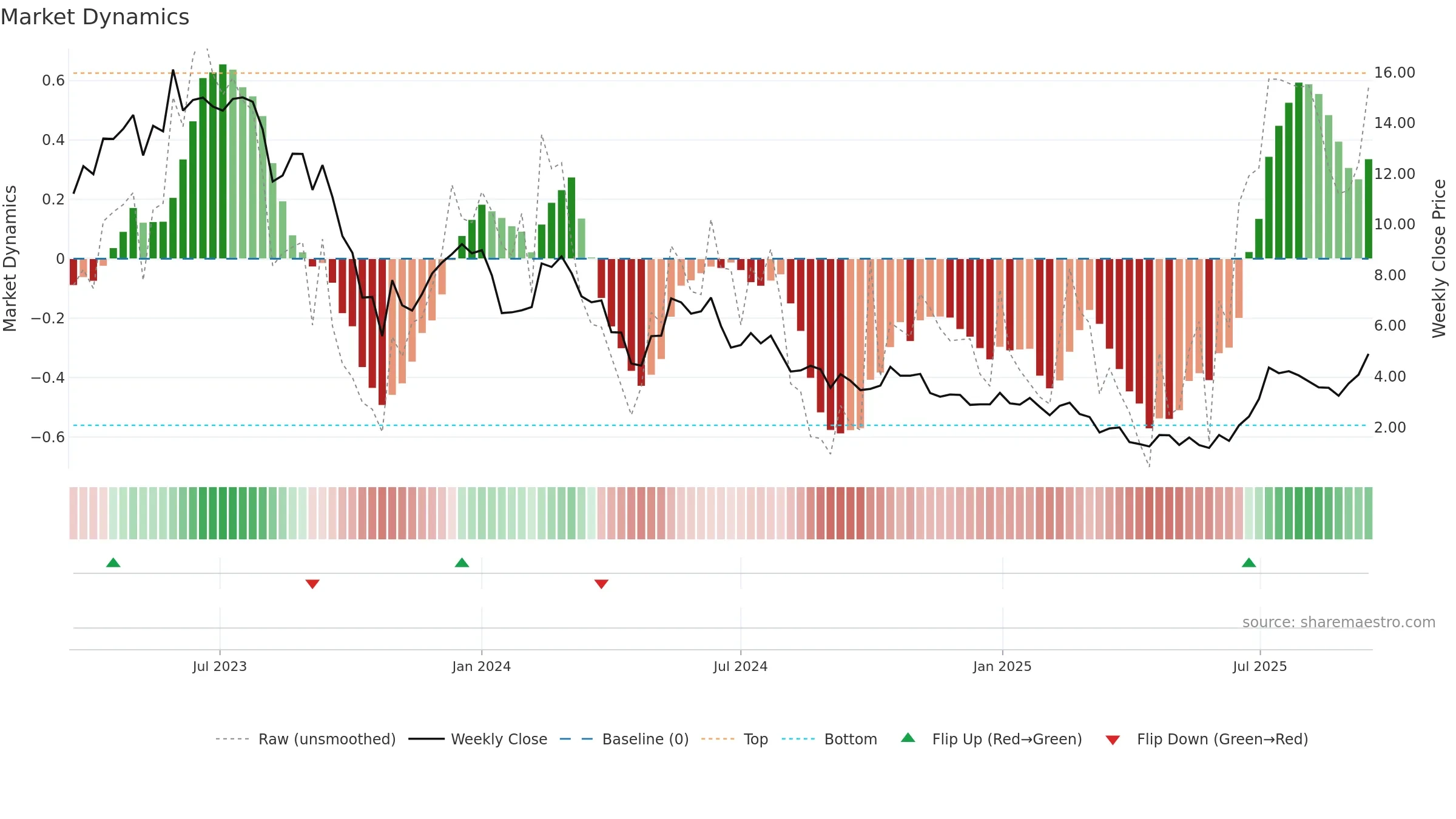Click the tallest dark green bar near Jul 2023
The height and width of the screenshot is (819, 1456).
pos(223,161)
